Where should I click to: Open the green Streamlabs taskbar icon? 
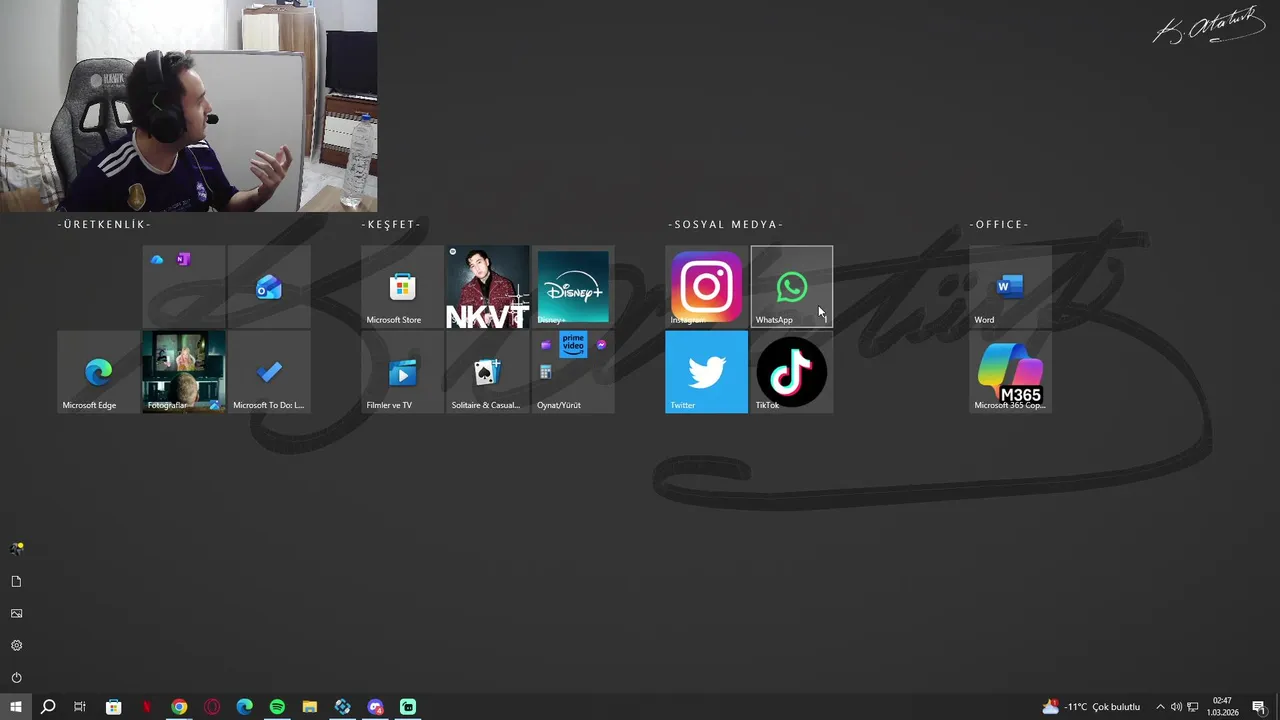[x=408, y=707]
